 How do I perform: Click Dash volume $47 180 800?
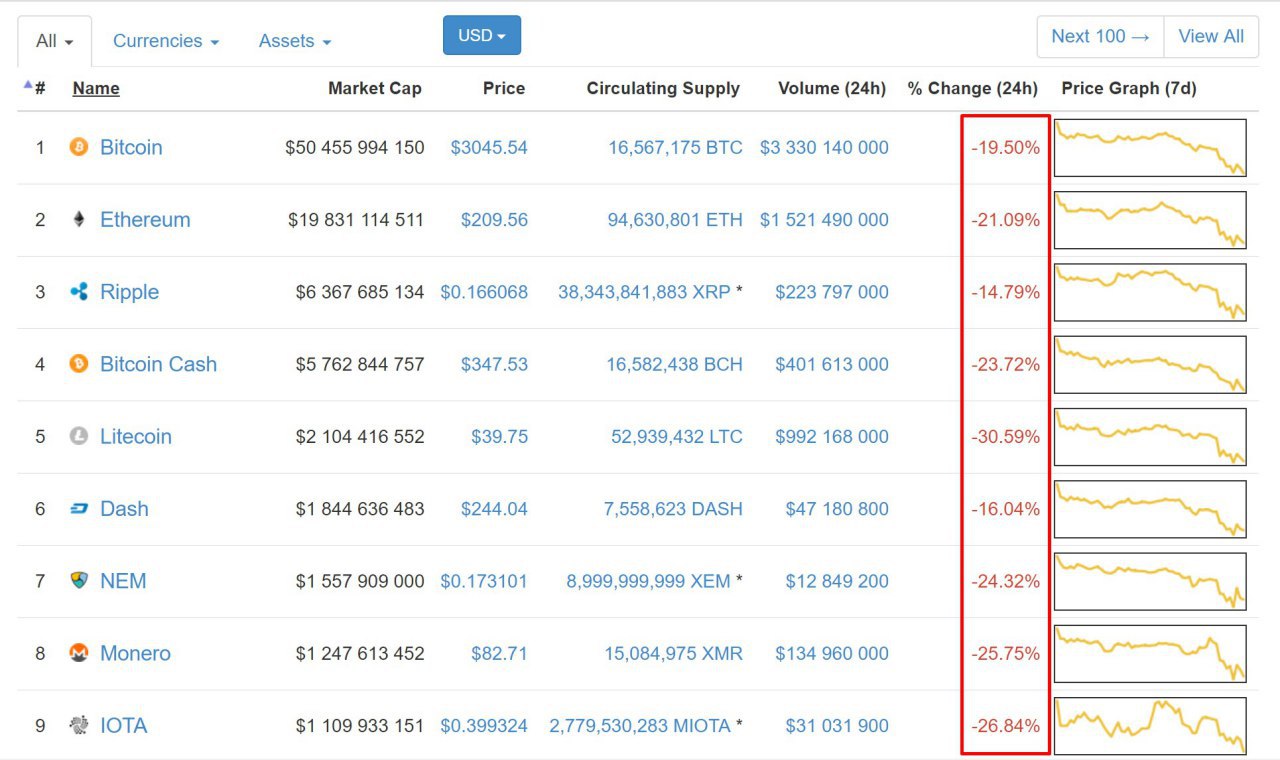point(837,508)
